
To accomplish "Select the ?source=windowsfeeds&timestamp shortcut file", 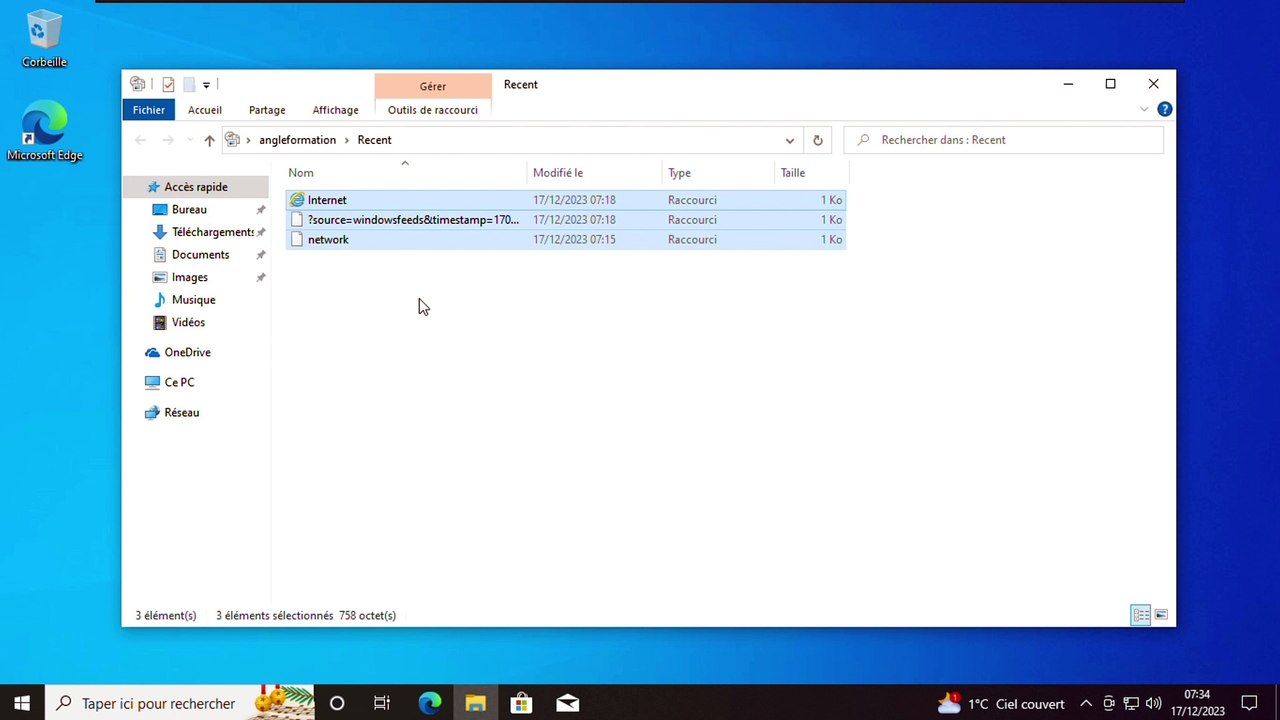I will [566, 220].
